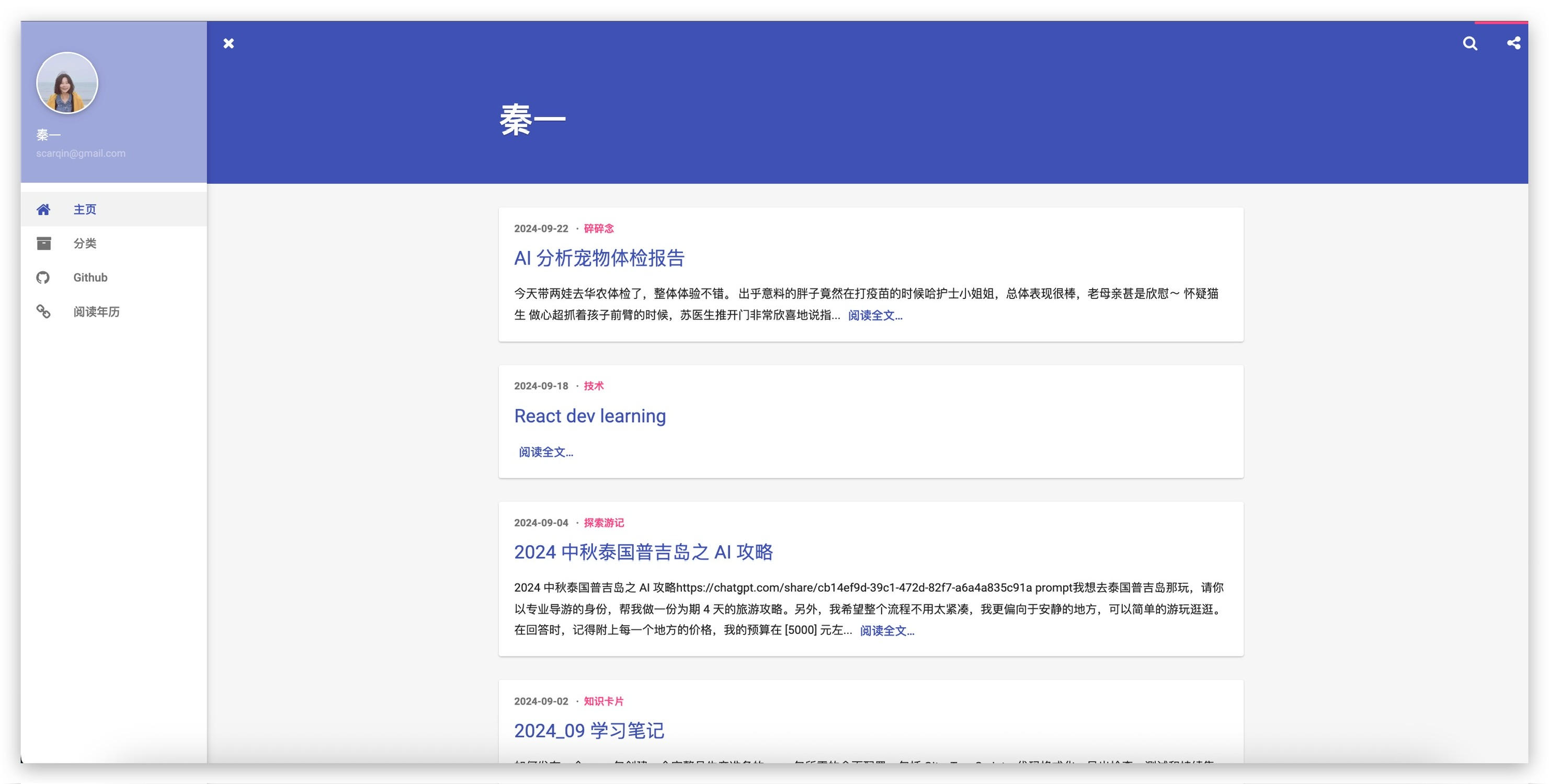Viewport: 1549px width, 784px height.
Task: Click the home icon in the sidebar
Action: coord(43,209)
